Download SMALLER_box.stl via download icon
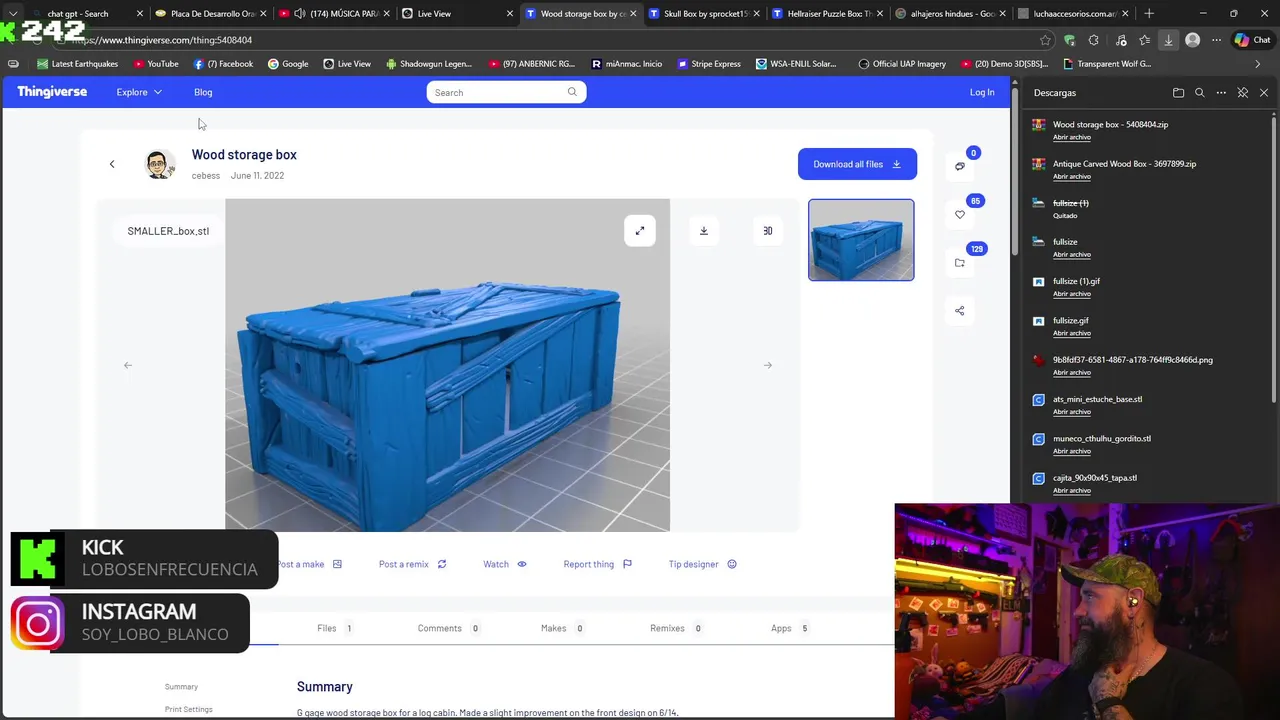Image resolution: width=1280 pixels, height=720 pixels. 704,231
